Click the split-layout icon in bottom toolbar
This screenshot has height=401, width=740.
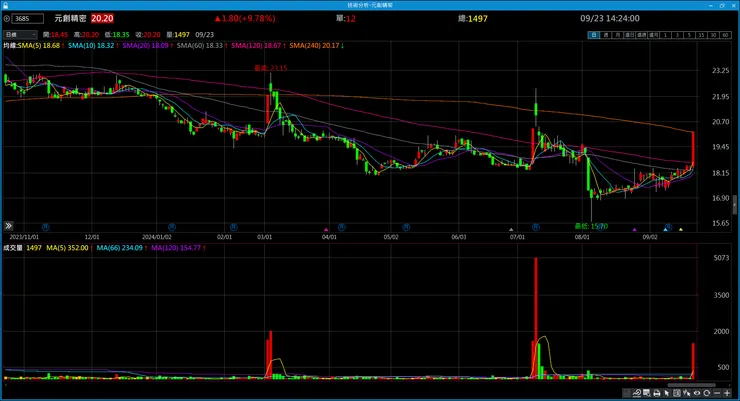677,393
